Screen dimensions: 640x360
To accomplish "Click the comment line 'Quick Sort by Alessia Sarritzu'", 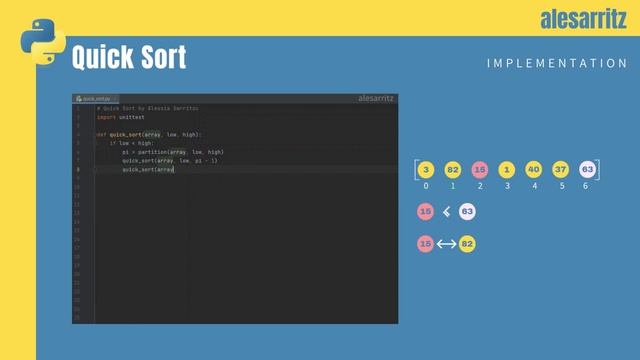I will tap(148, 109).
